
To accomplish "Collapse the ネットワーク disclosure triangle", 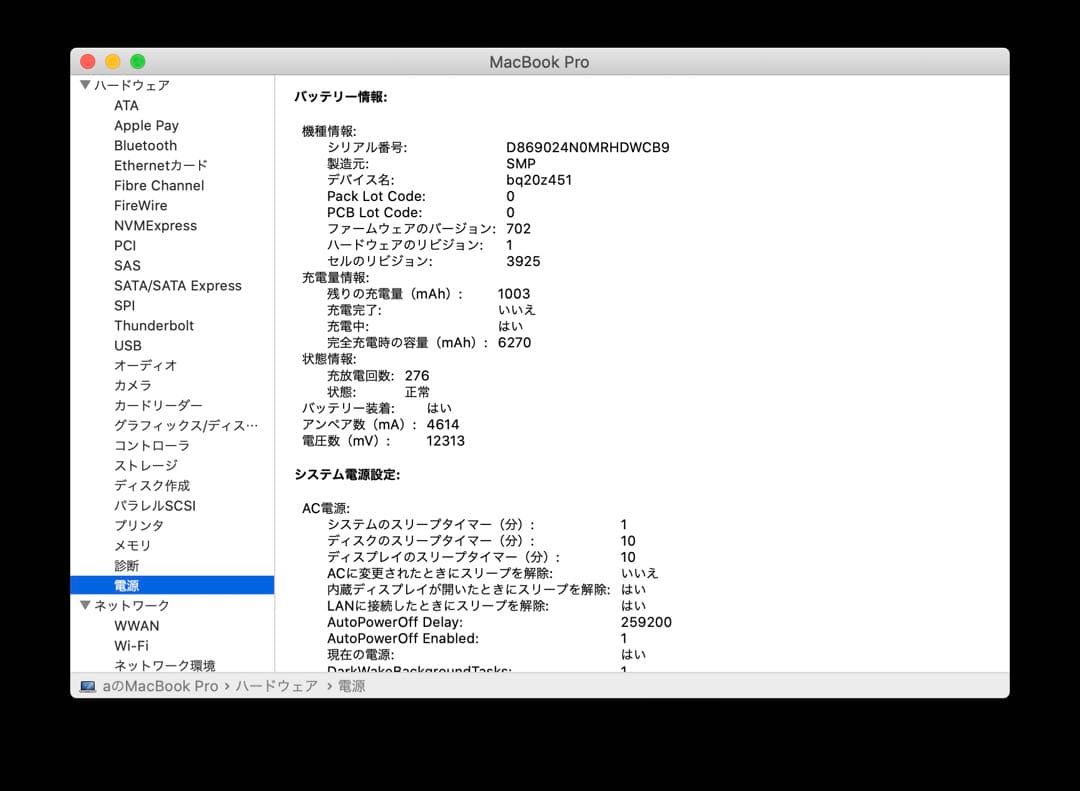I will point(85,605).
